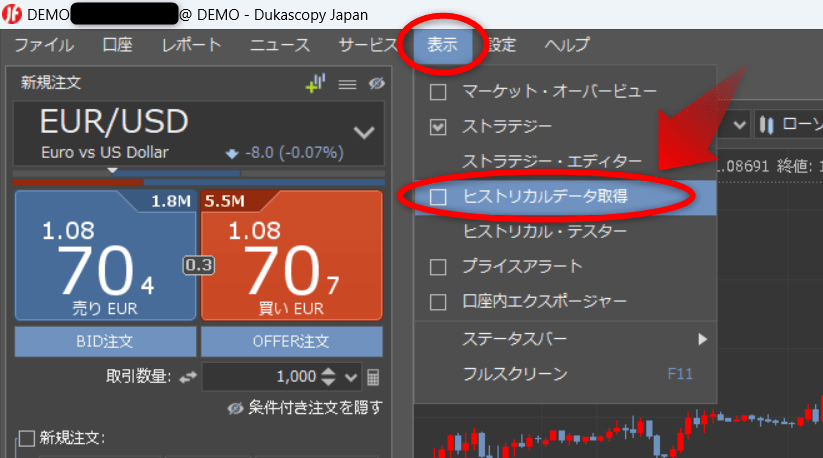Open the 設定 menu
The image size is (823, 458).
click(x=502, y=45)
